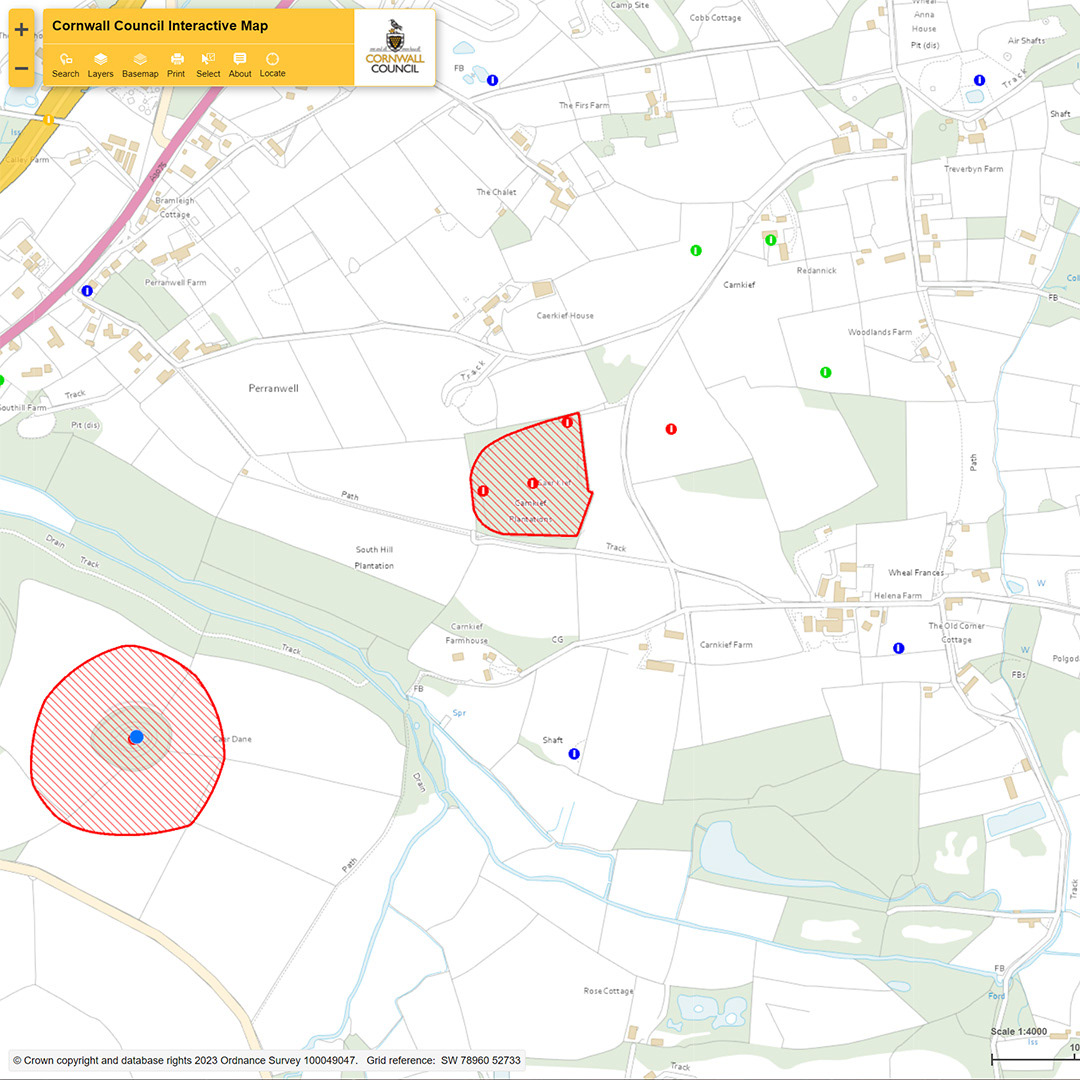Click green marker below Woodlands Farm
1080x1080 pixels.
[x=826, y=373]
